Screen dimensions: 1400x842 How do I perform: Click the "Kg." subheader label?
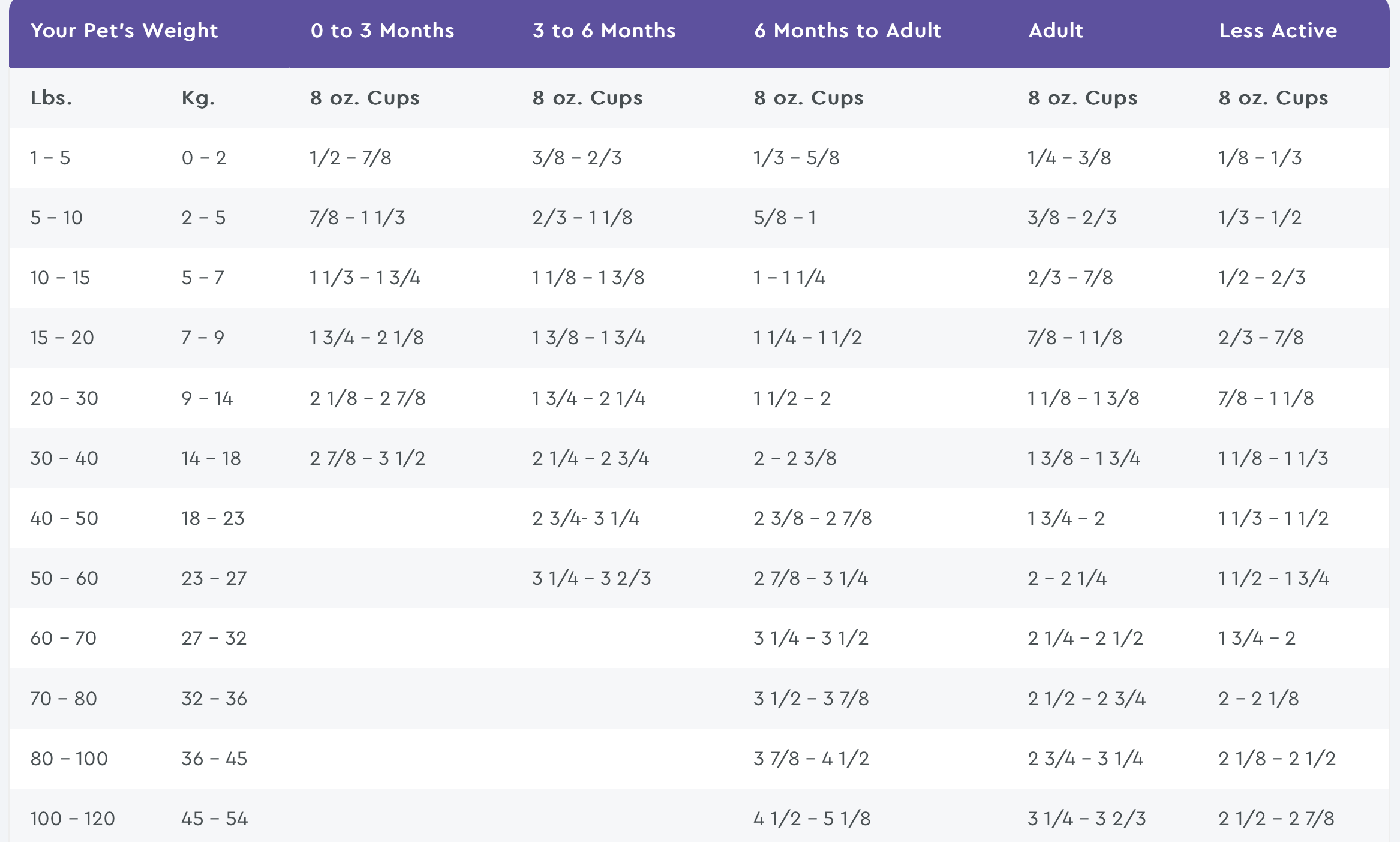pyautogui.click(x=198, y=98)
